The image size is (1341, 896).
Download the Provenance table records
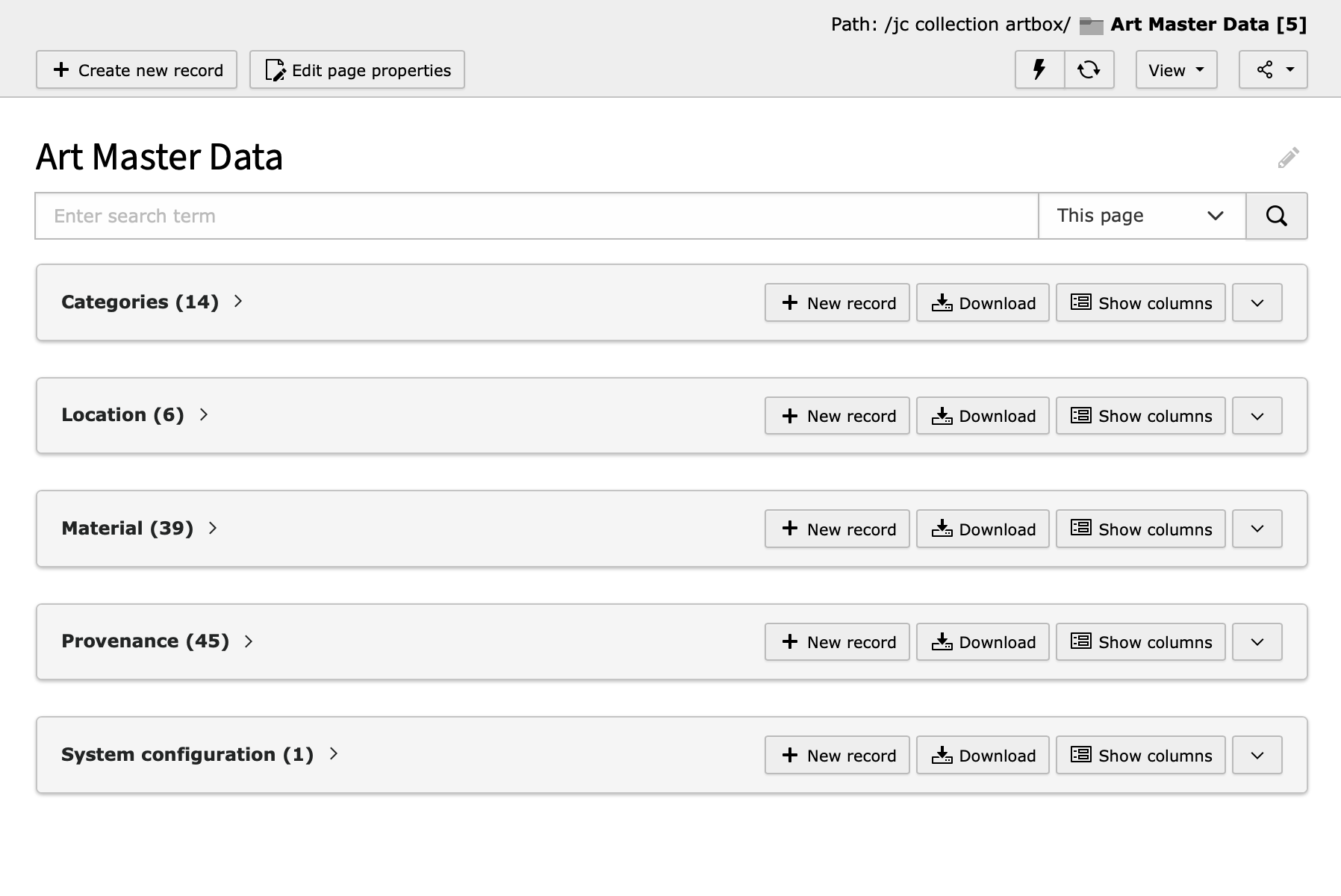click(983, 642)
